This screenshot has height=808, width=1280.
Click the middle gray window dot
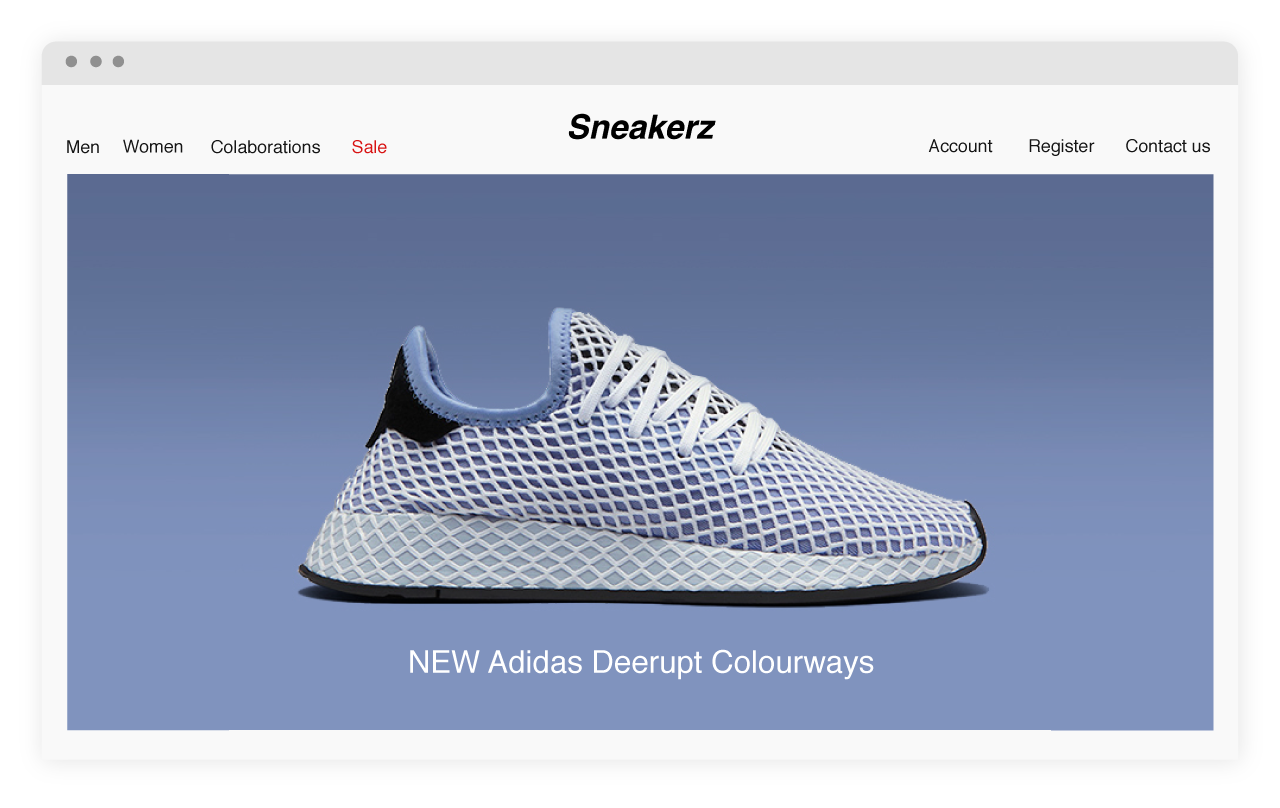(x=95, y=62)
